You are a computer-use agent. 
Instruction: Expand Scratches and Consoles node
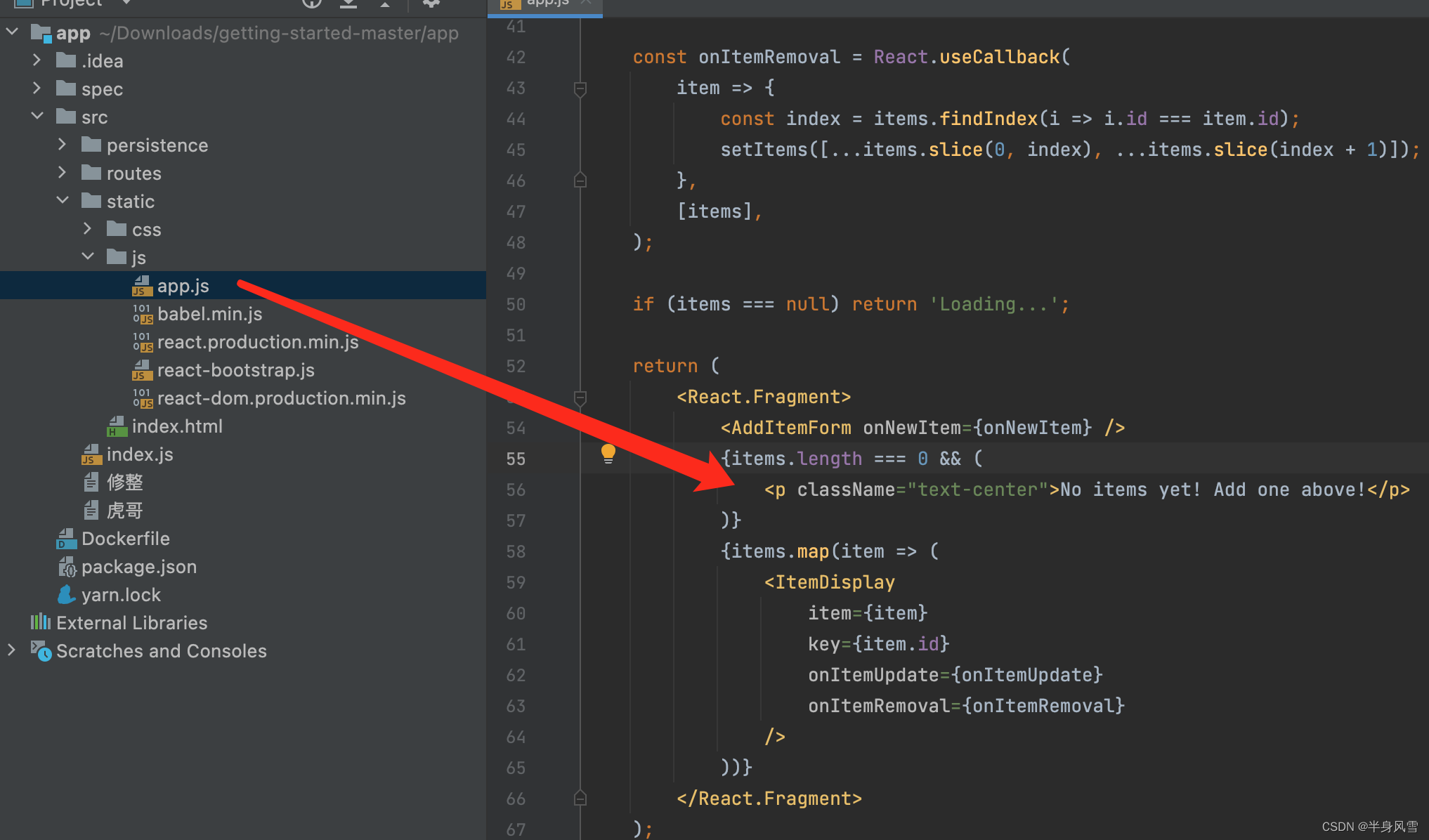(11, 650)
